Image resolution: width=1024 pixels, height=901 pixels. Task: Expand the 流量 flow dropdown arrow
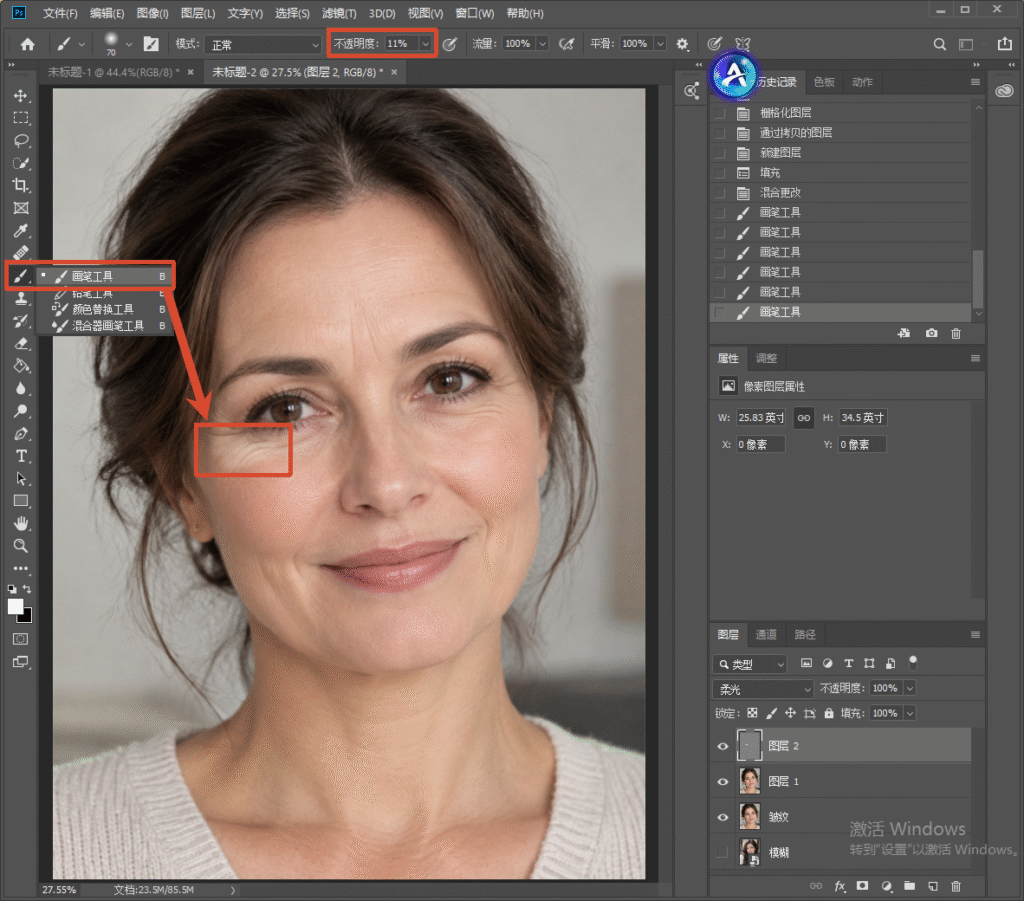tap(542, 44)
